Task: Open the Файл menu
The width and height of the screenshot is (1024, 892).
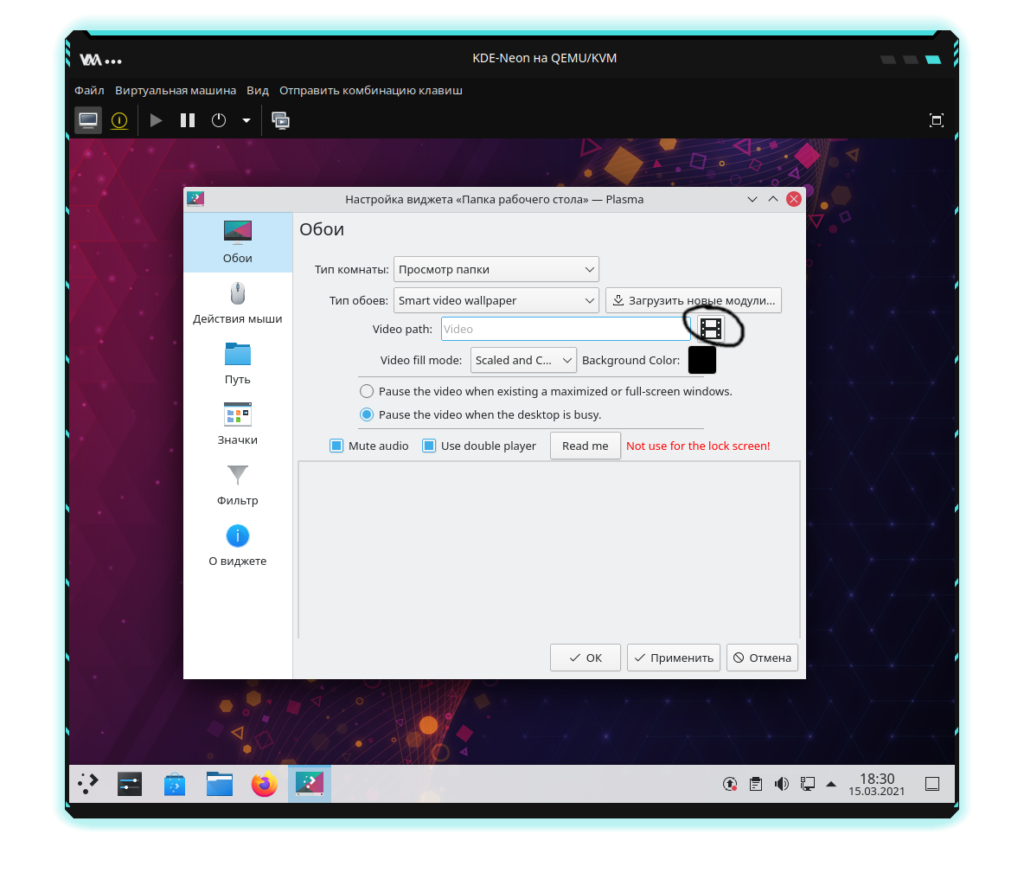Action: click(x=89, y=90)
